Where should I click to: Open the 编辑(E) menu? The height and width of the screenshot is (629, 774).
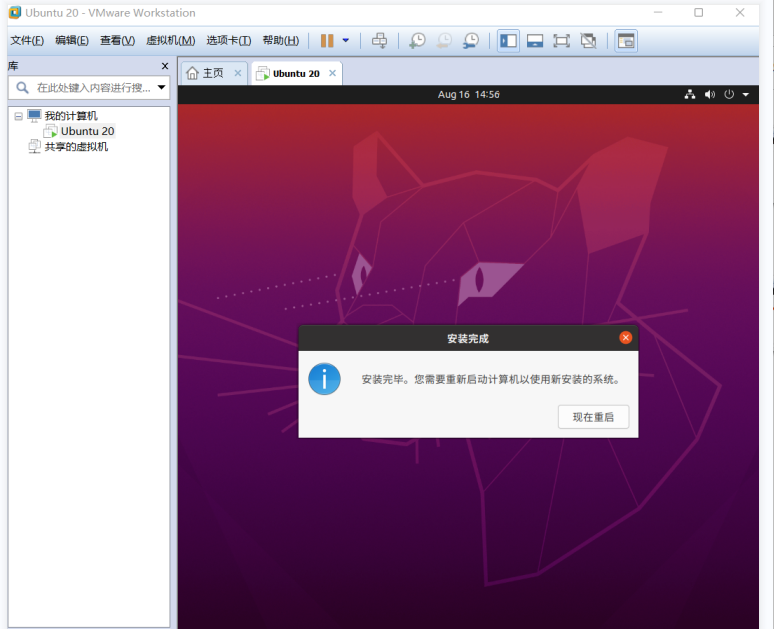tap(72, 40)
